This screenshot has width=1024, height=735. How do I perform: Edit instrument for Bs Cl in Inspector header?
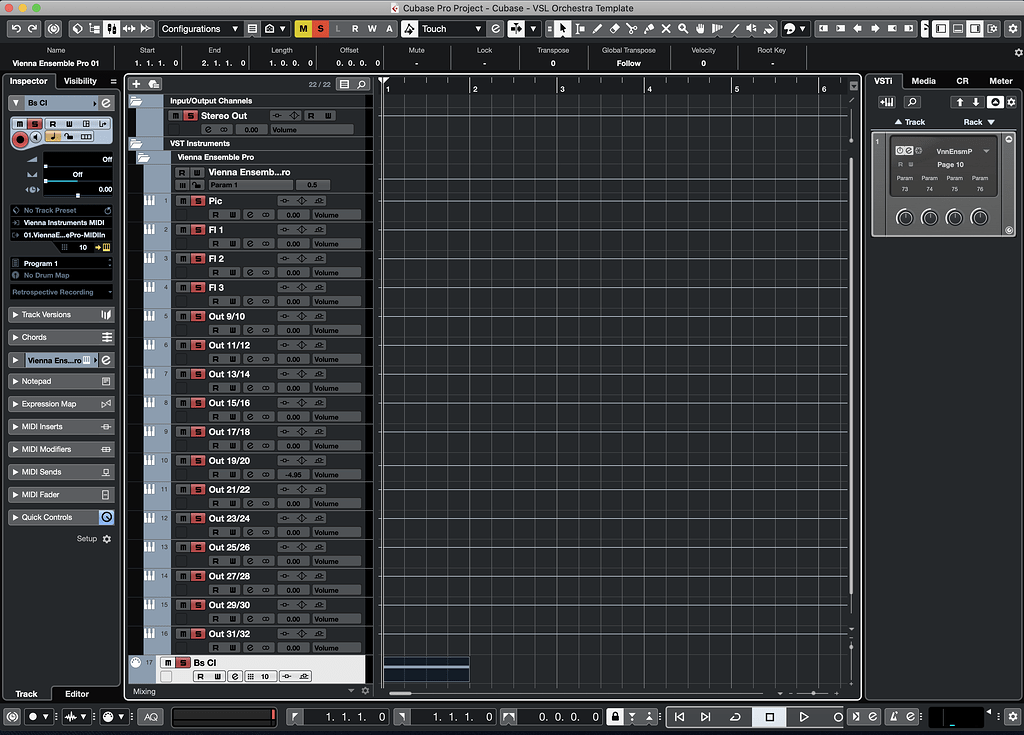[x=106, y=103]
